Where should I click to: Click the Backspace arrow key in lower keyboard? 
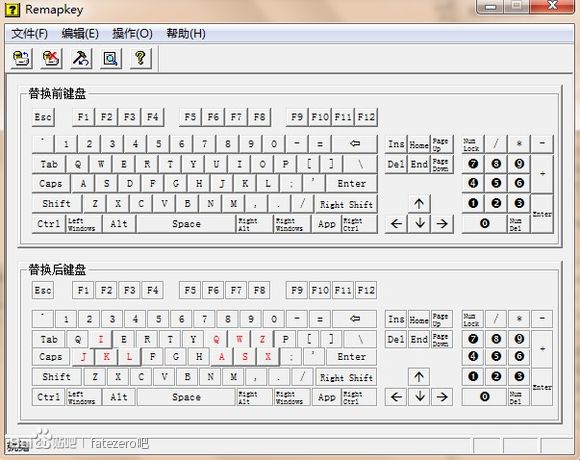pyautogui.click(x=355, y=318)
